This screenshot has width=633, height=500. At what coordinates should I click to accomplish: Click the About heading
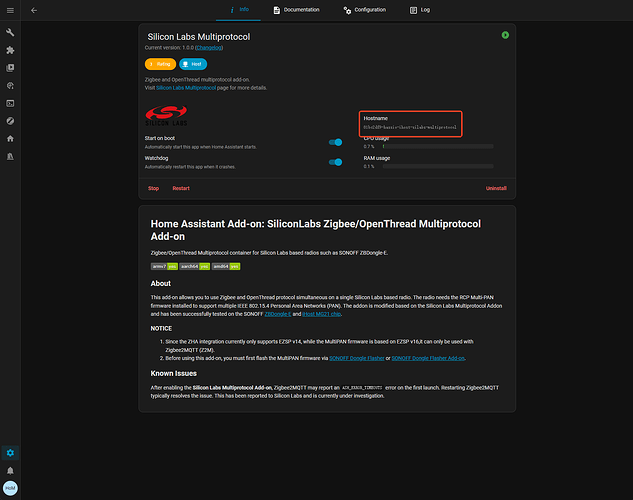(x=161, y=283)
